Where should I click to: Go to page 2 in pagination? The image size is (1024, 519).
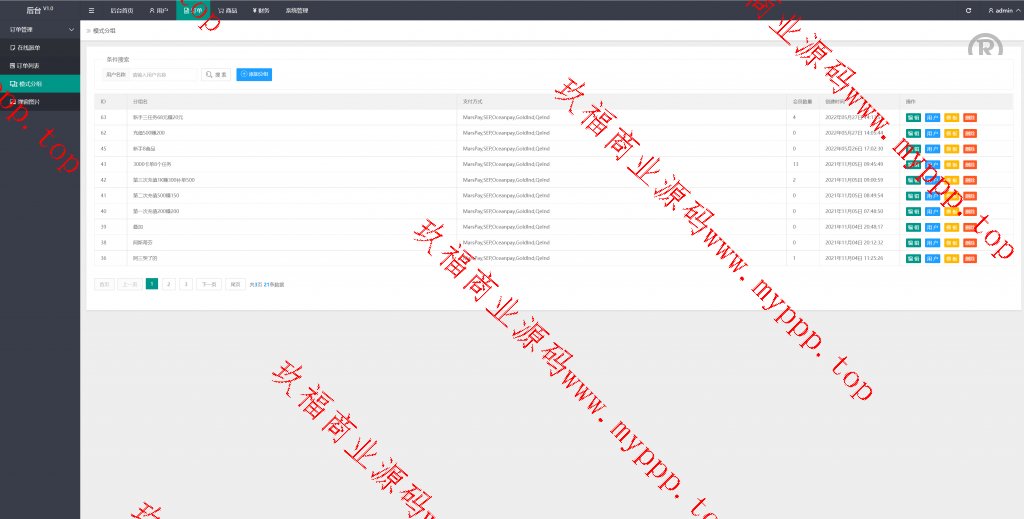[x=169, y=284]
